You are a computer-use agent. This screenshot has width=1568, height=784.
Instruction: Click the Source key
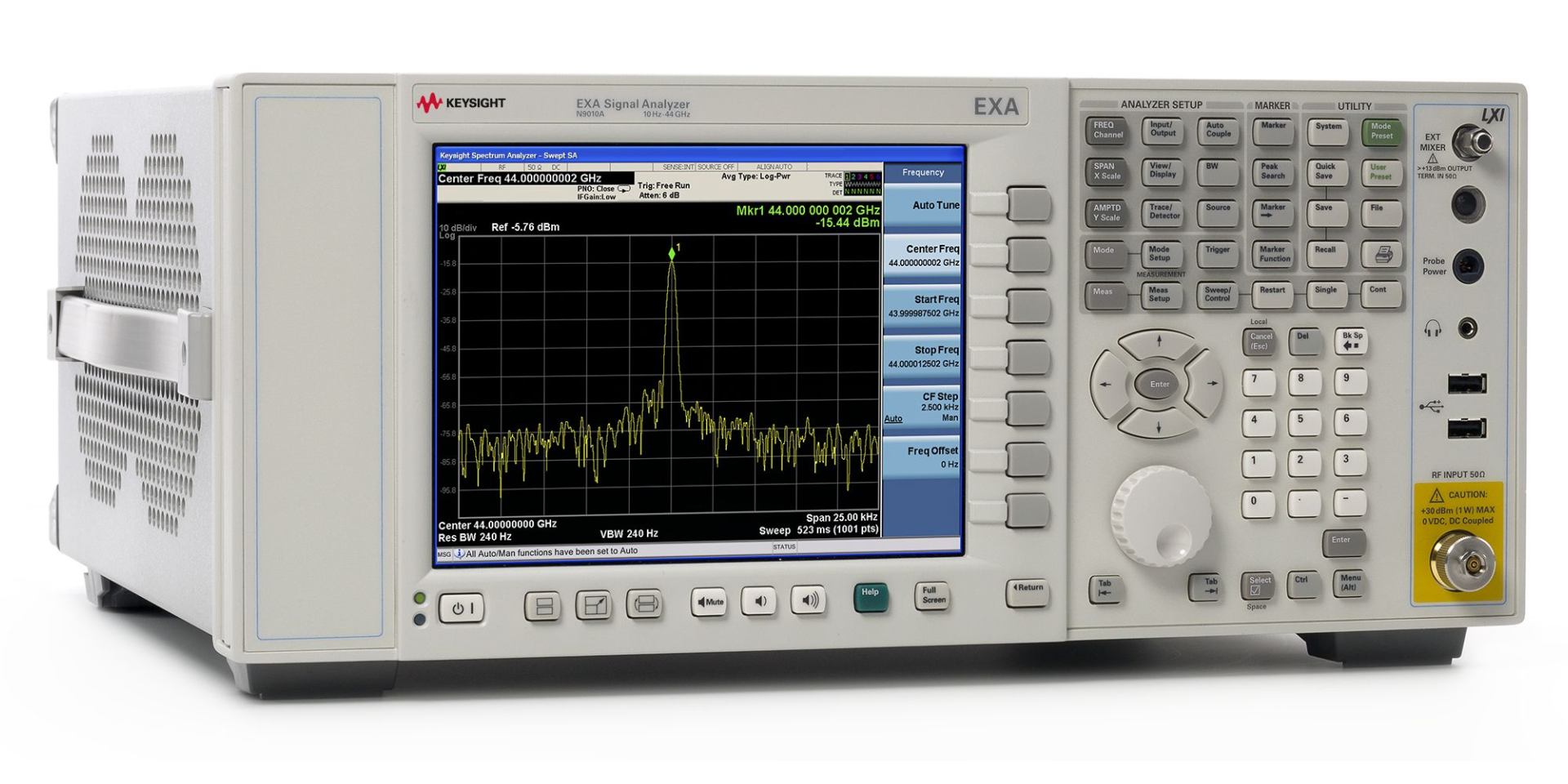click(1218, 212)
